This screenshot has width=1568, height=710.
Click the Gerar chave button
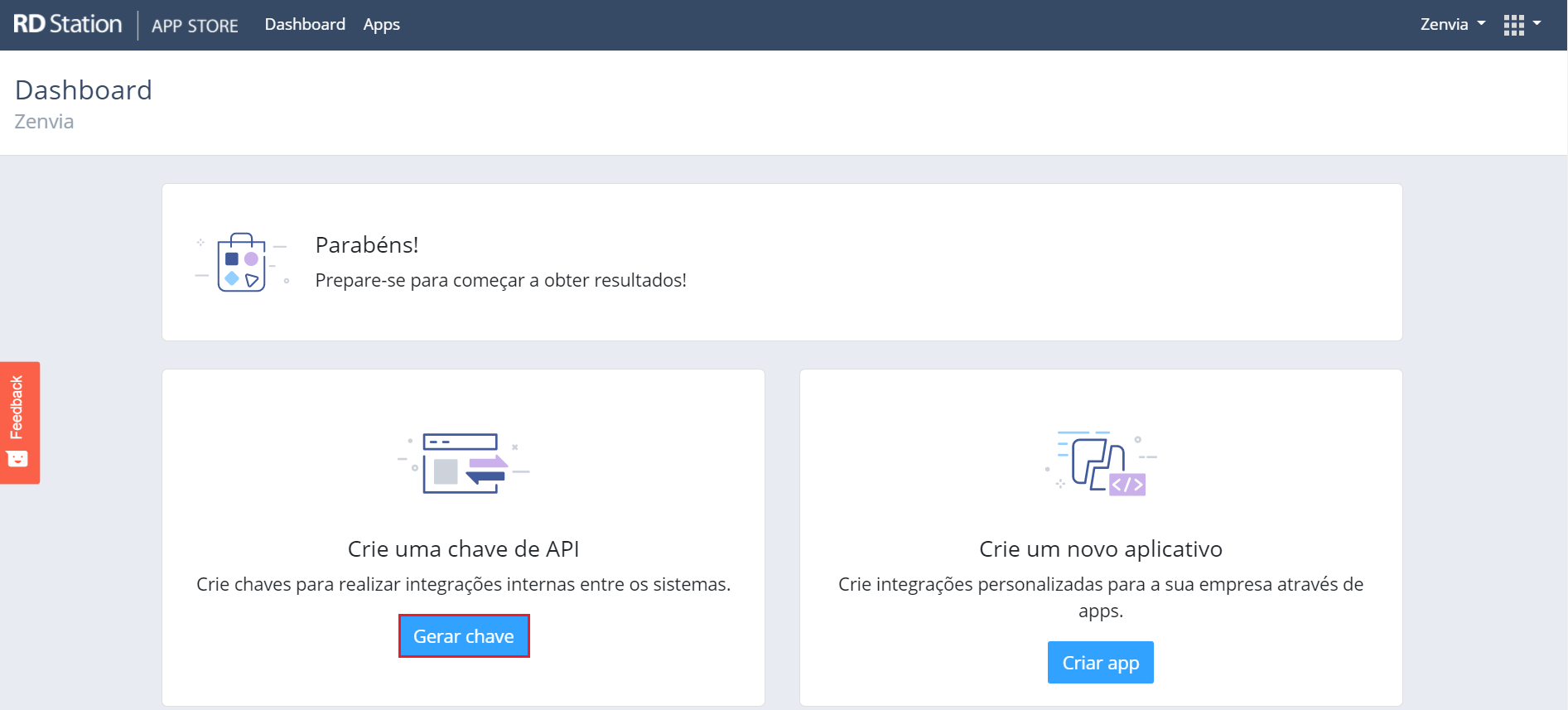coord(464,636)
